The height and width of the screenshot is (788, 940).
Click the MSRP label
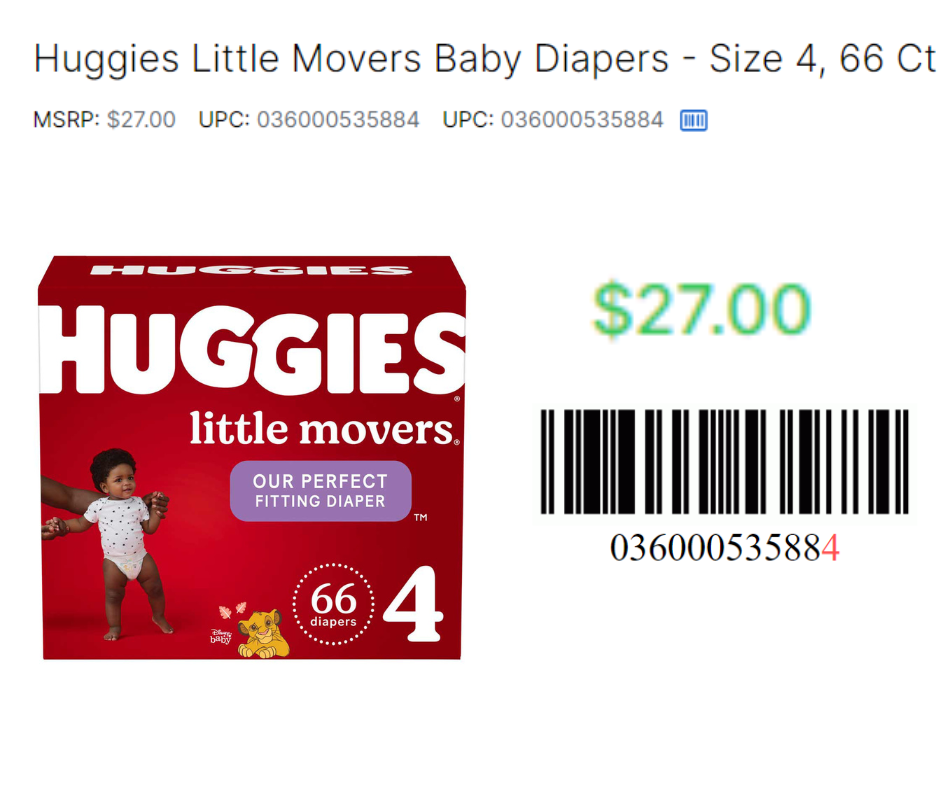click(66, 120)
